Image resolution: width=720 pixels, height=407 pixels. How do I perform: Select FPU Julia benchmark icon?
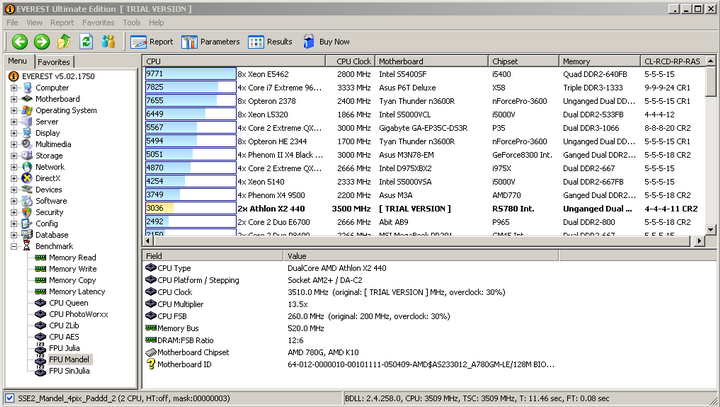[40, 348]
